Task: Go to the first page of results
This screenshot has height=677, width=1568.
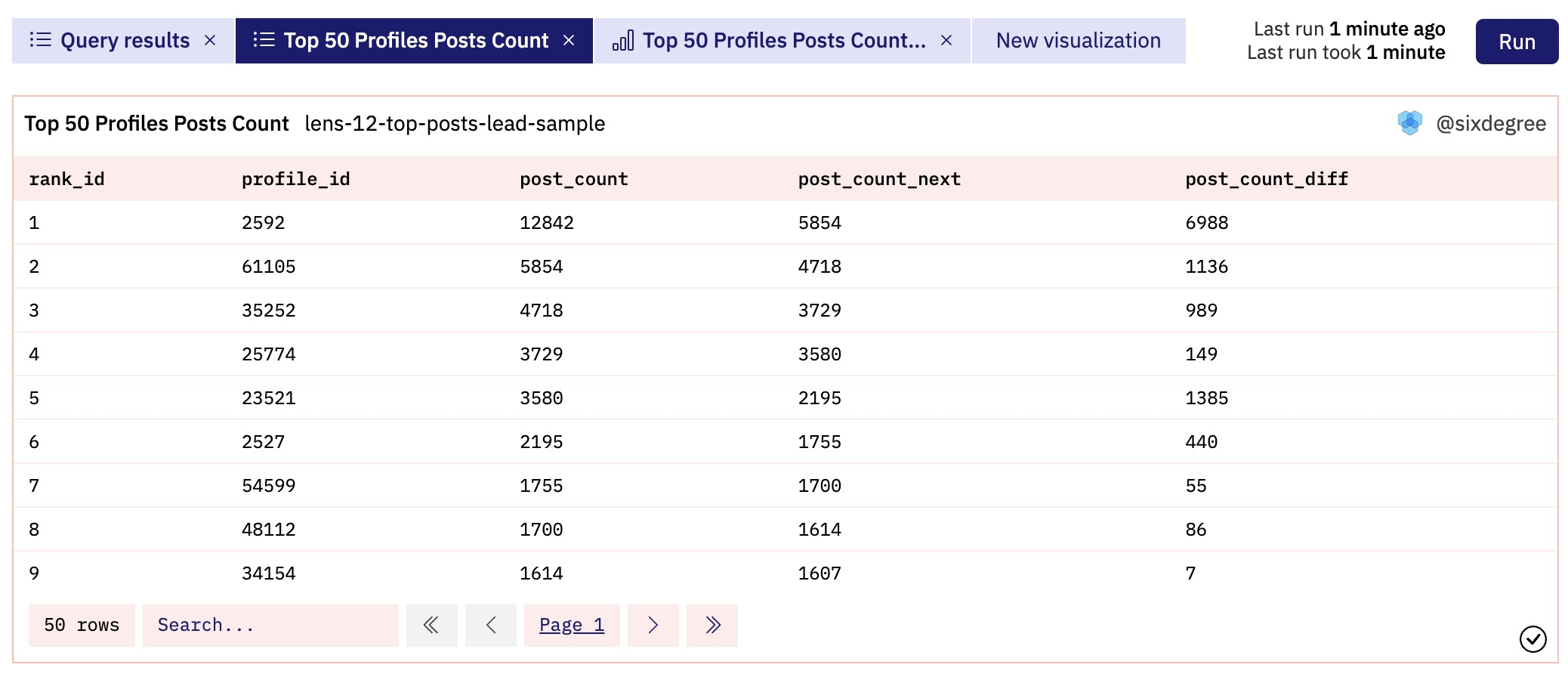Action: click(431, 626)
